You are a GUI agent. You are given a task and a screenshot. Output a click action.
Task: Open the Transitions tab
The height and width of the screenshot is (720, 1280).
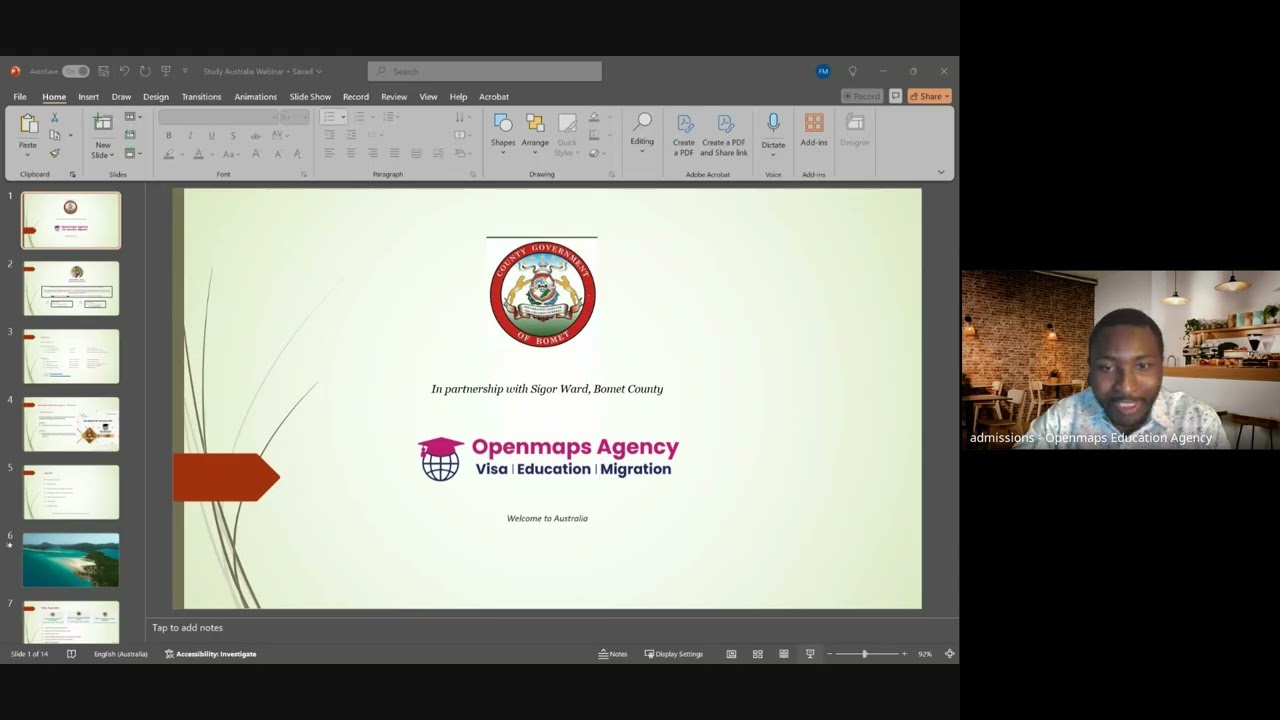(201, 97)
